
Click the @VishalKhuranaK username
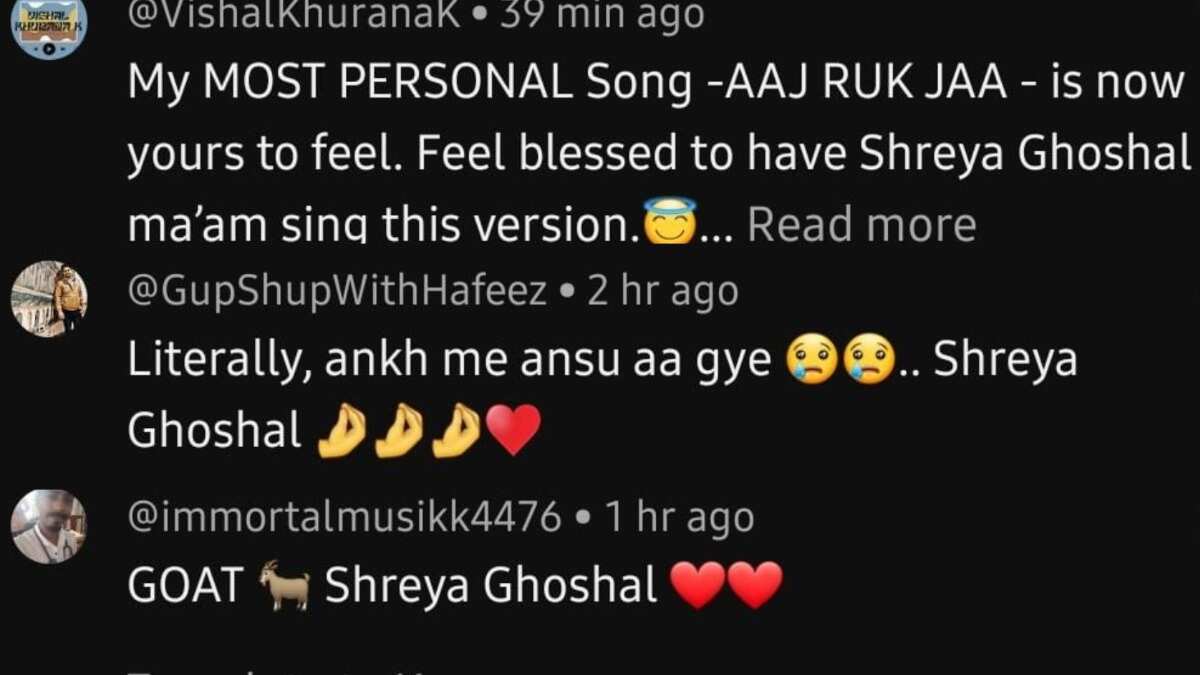tap(294, 15)
